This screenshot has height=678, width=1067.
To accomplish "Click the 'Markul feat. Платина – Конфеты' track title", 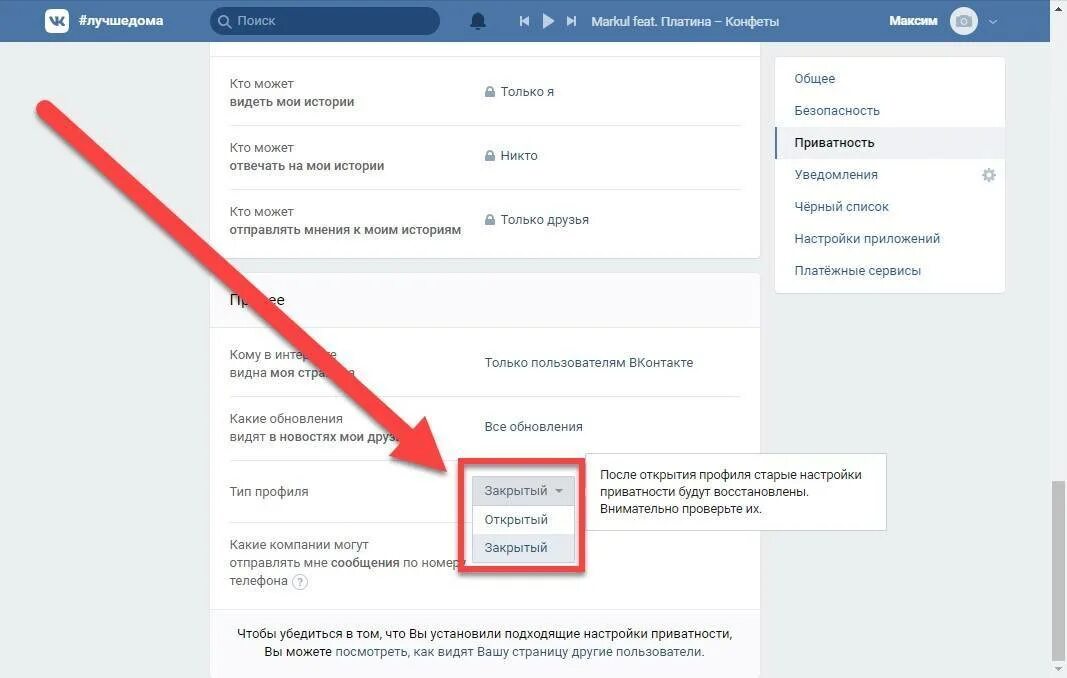I will click(685, 22).
